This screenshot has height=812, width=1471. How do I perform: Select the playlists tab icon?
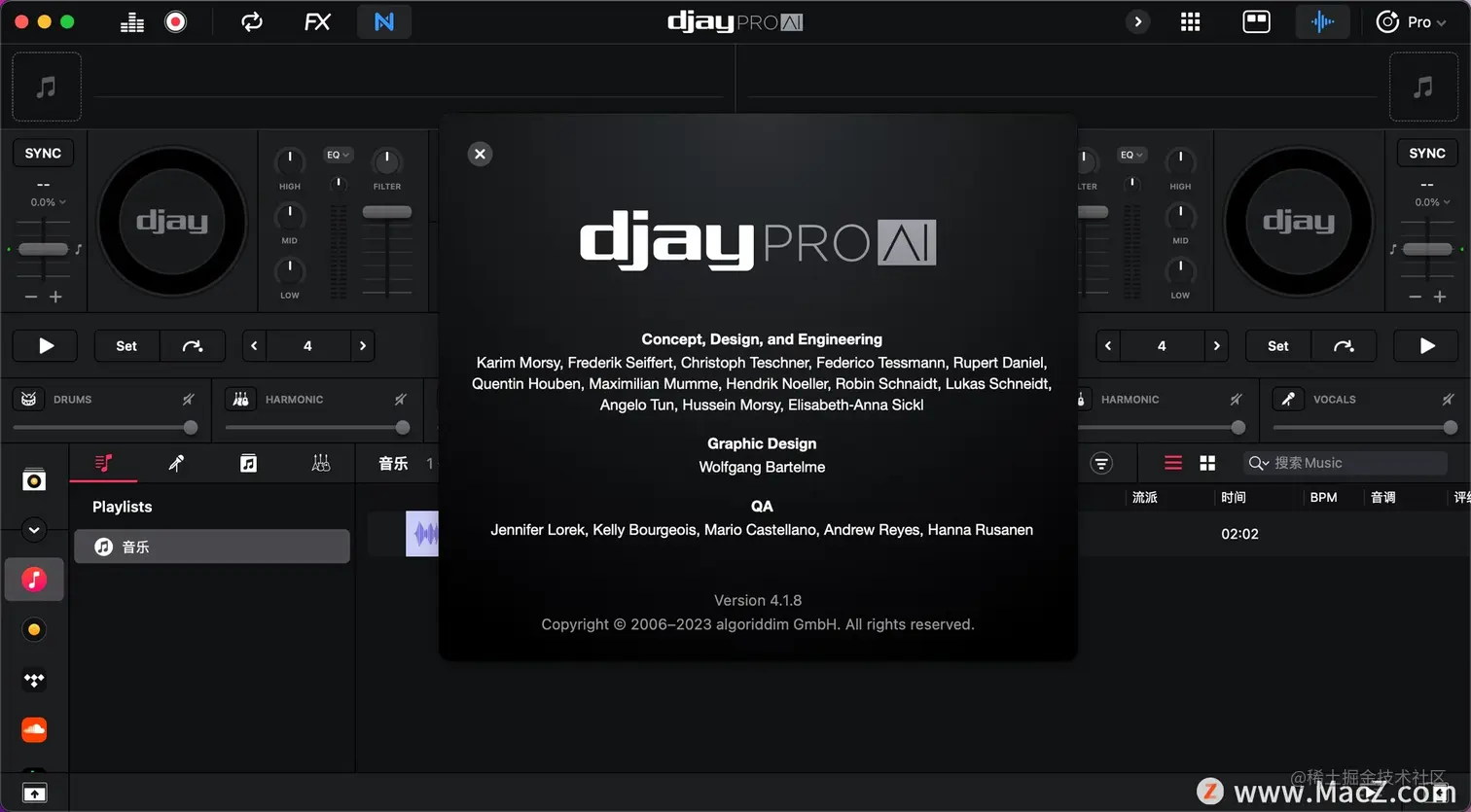point(104,463)
